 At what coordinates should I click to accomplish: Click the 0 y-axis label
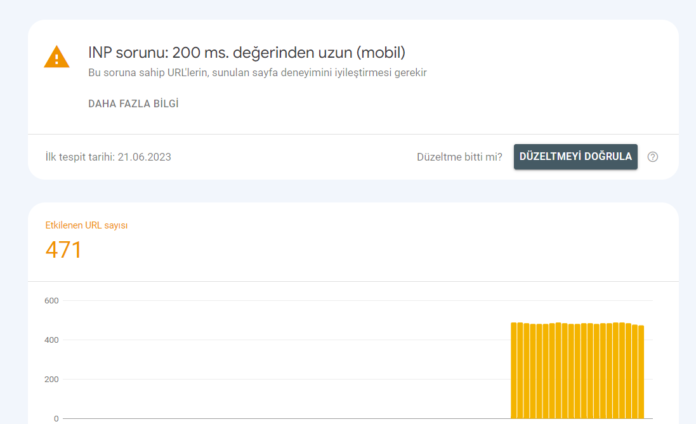[56, 418]
